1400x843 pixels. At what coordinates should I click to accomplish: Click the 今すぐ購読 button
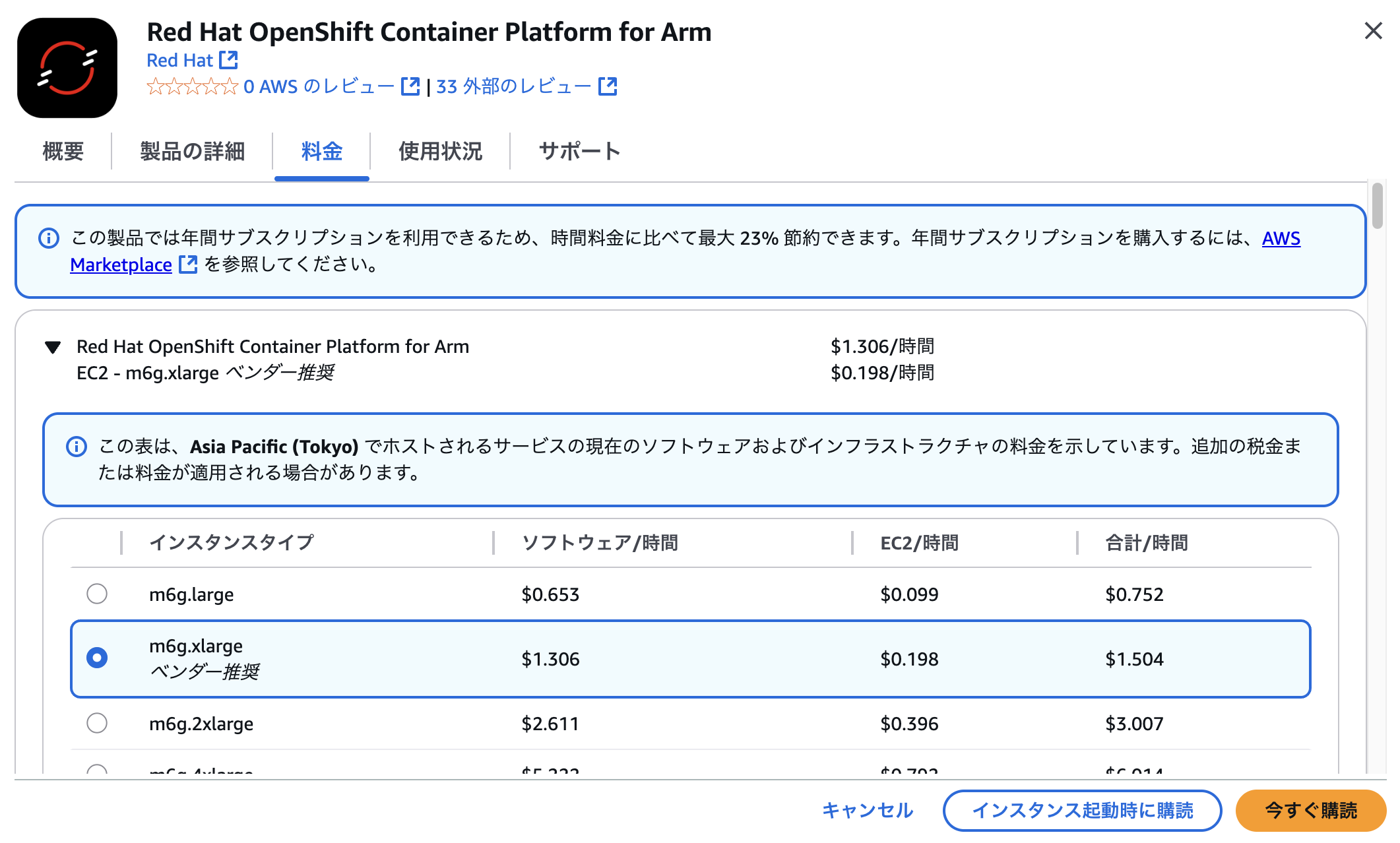[x=1310, y=811]
